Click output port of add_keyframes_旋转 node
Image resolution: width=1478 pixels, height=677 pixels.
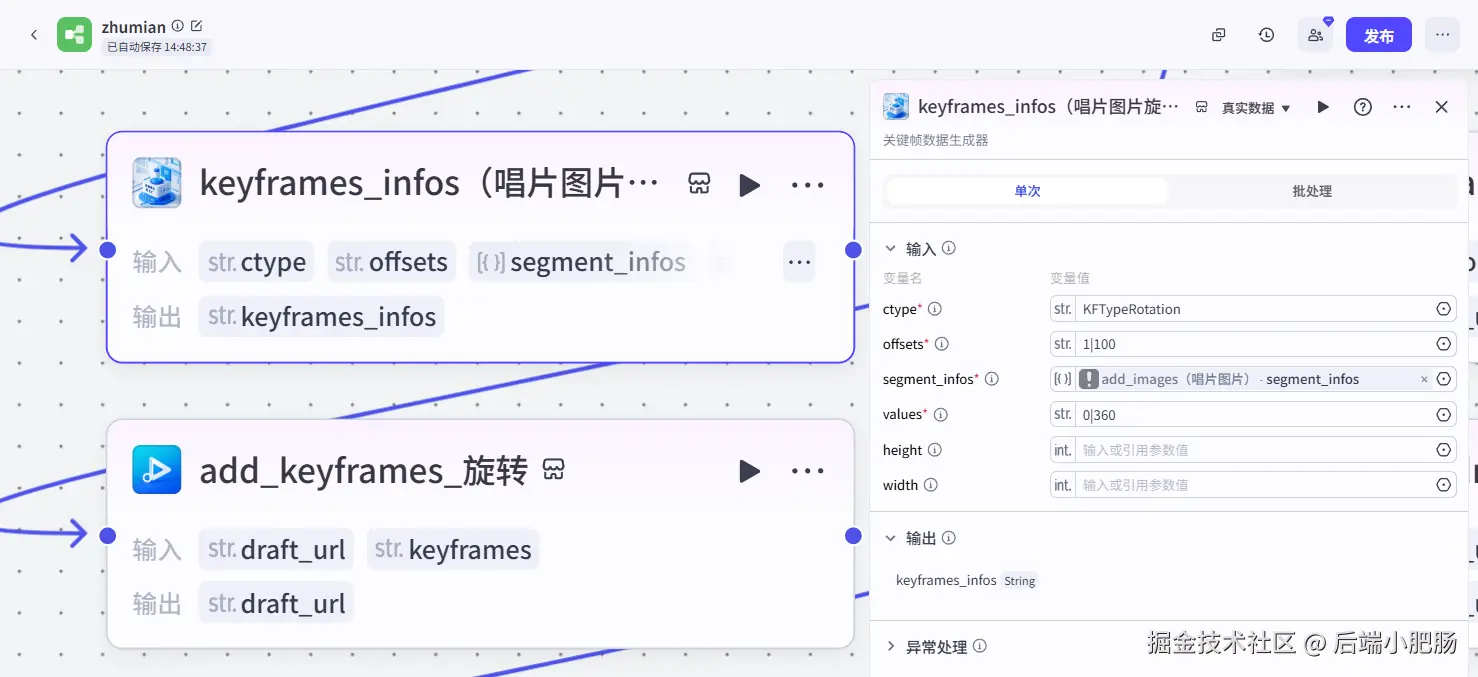tap(853, 536)
